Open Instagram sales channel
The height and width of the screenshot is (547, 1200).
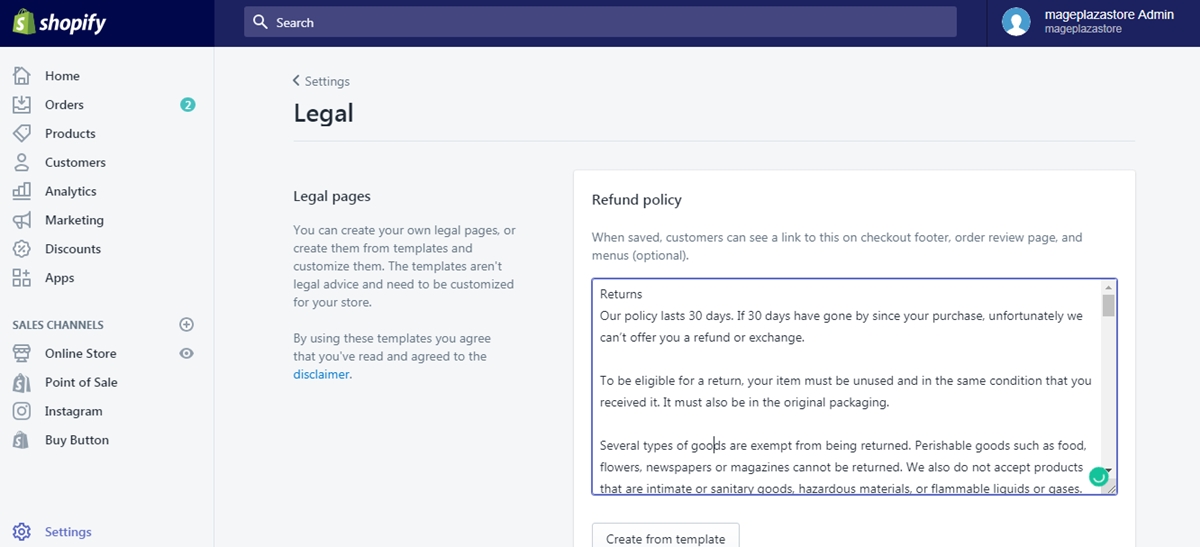(x=73, y=411)
